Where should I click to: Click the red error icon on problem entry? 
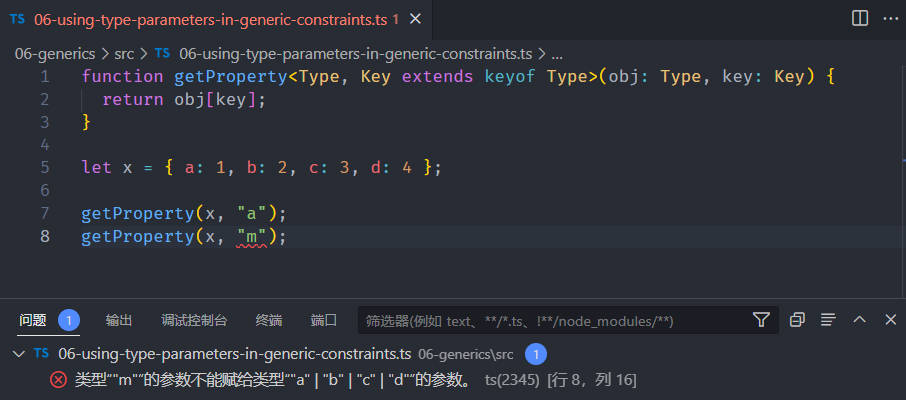(58, 379)
